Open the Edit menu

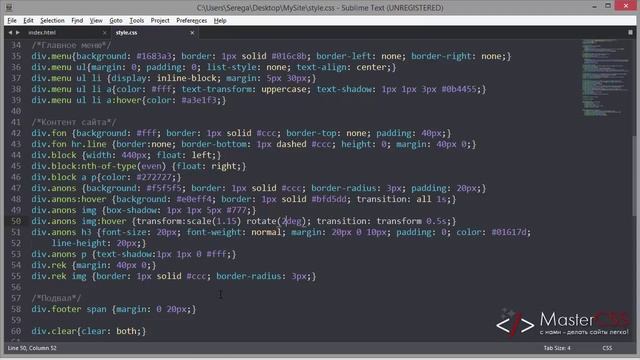(28, 20)
